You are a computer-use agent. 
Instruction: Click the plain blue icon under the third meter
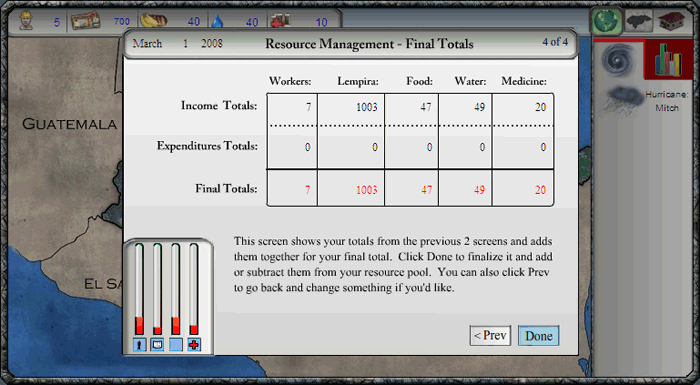tap(175, 344)
